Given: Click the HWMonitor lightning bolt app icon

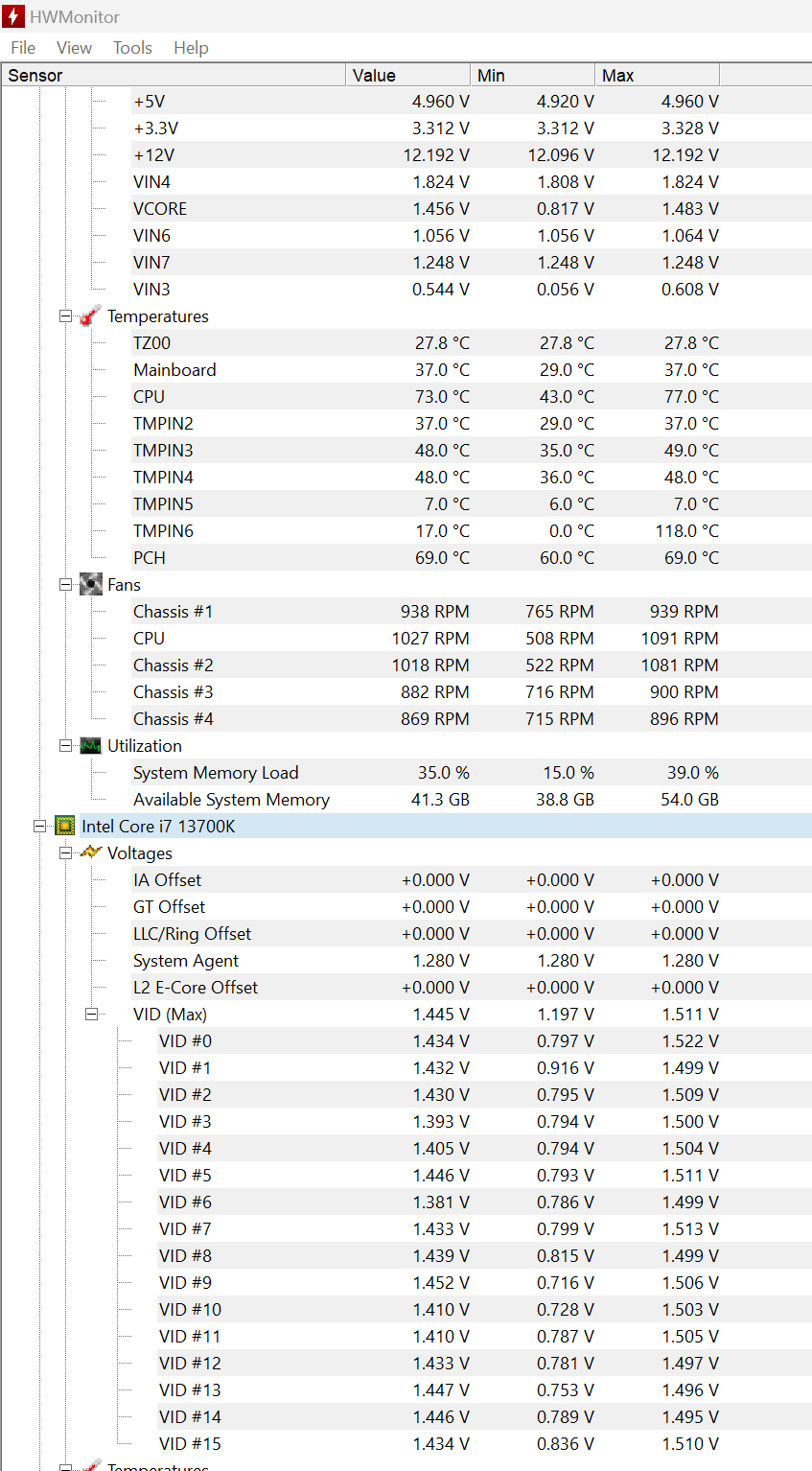Looking at the screenshot, I should [x=13, y=16].
